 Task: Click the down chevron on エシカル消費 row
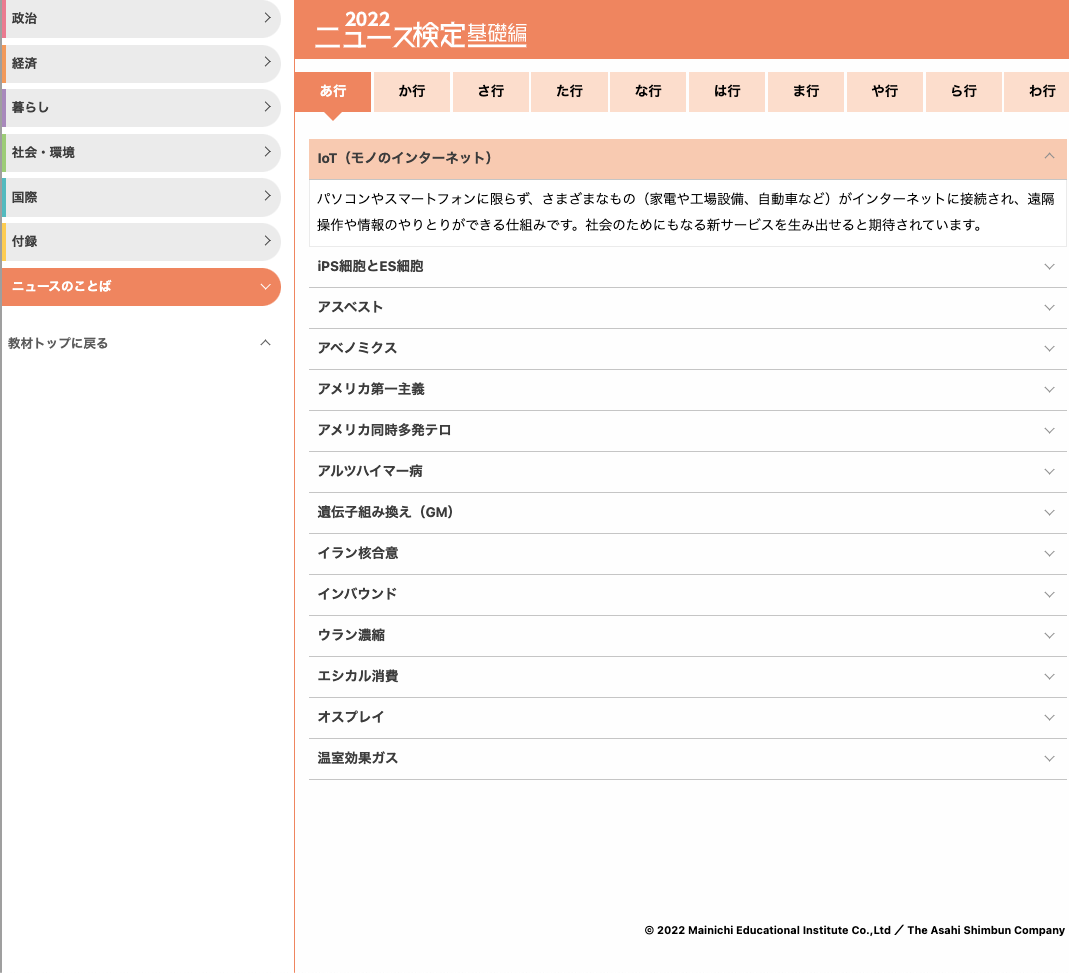point(1049,676)
